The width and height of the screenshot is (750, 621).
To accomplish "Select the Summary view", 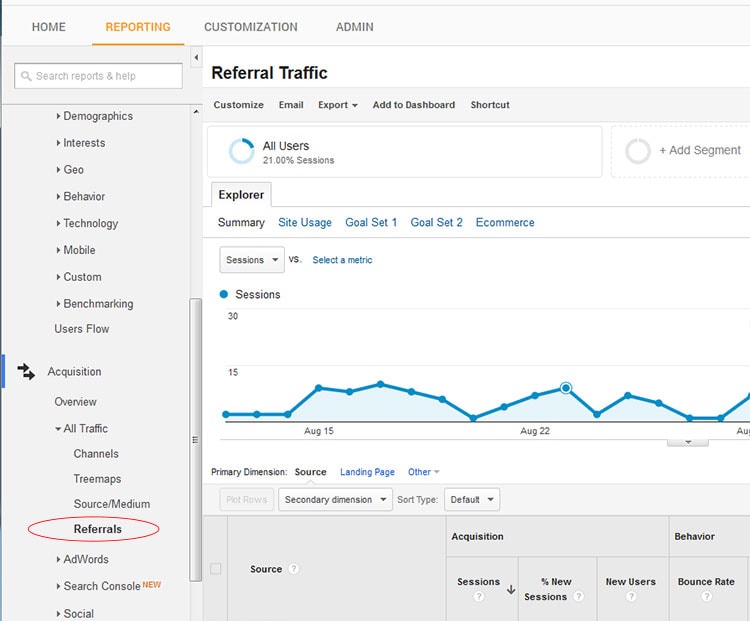I will coord(241,222).
